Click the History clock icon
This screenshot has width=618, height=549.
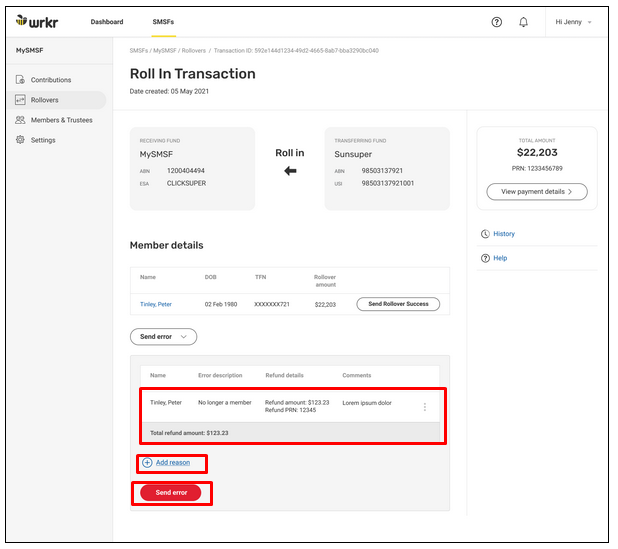[485, 234]
